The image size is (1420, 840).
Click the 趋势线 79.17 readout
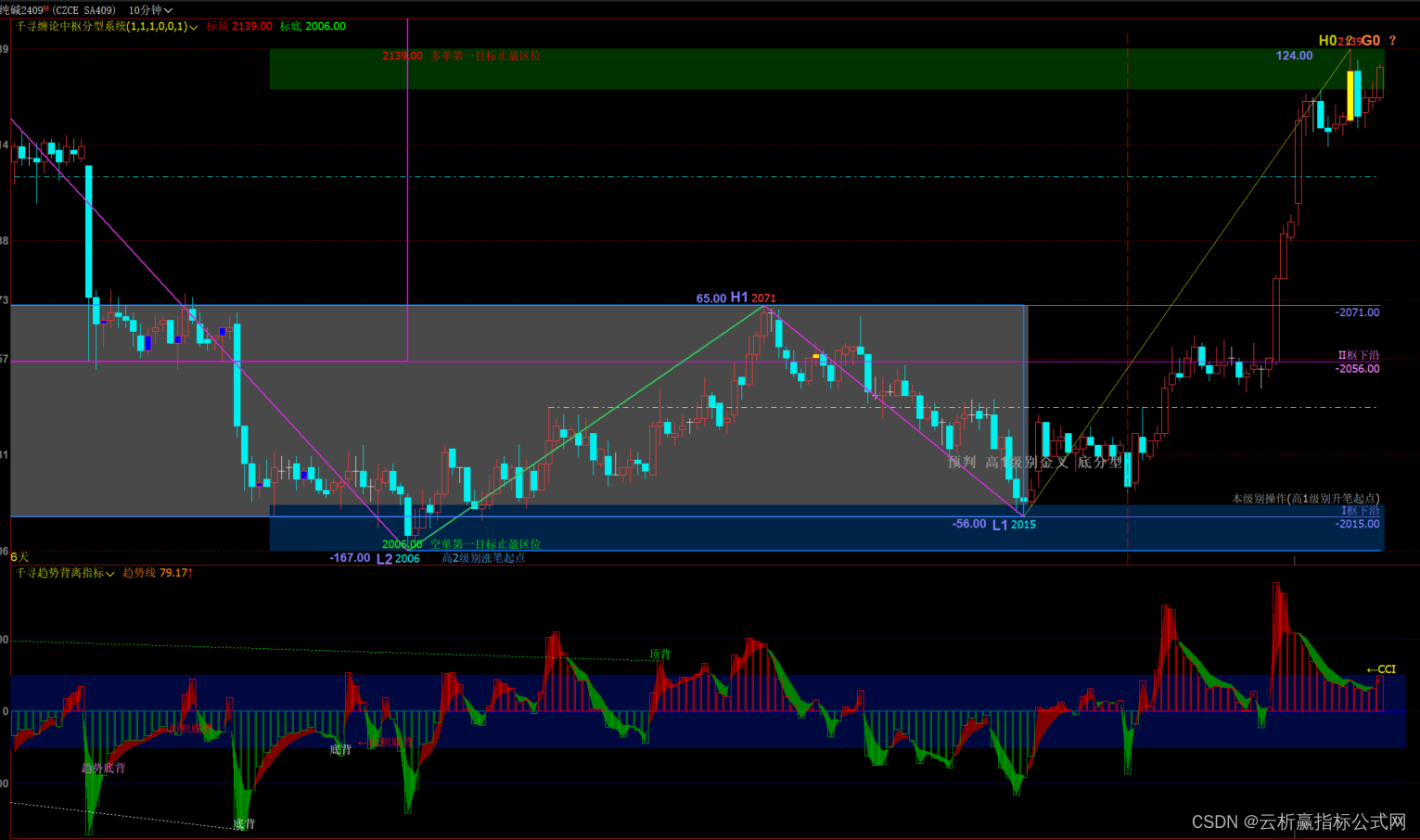[158, 574]
